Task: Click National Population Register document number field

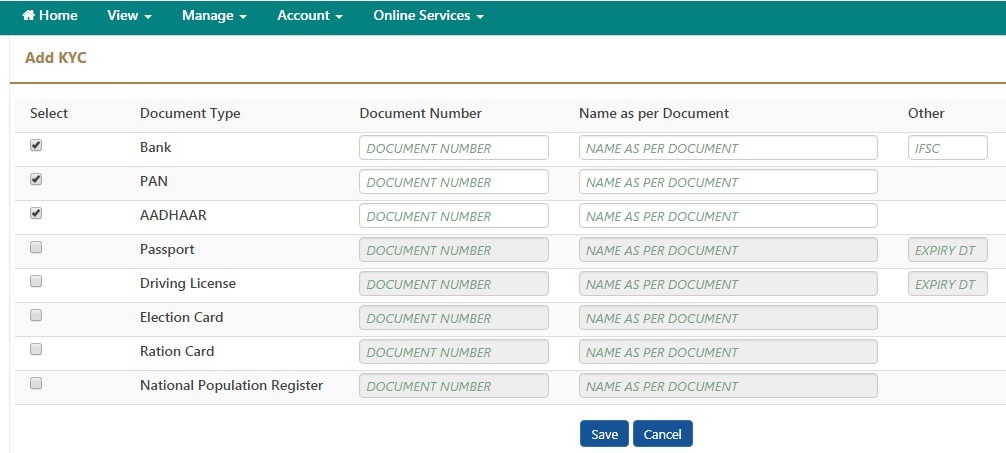Action: coord(454,386)
